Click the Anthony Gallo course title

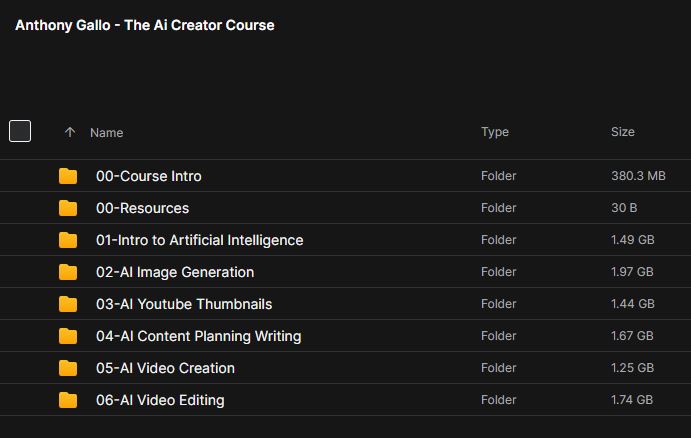click(145, 25)
